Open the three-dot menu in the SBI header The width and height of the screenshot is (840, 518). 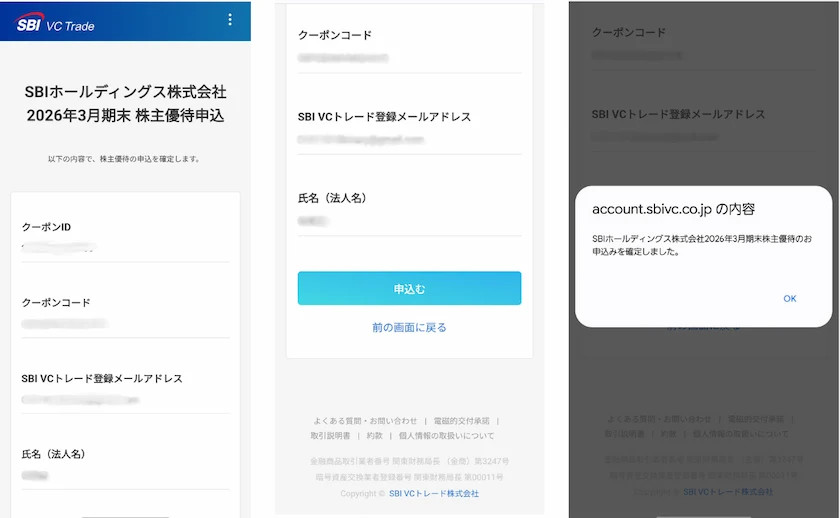tap(230, 20)
